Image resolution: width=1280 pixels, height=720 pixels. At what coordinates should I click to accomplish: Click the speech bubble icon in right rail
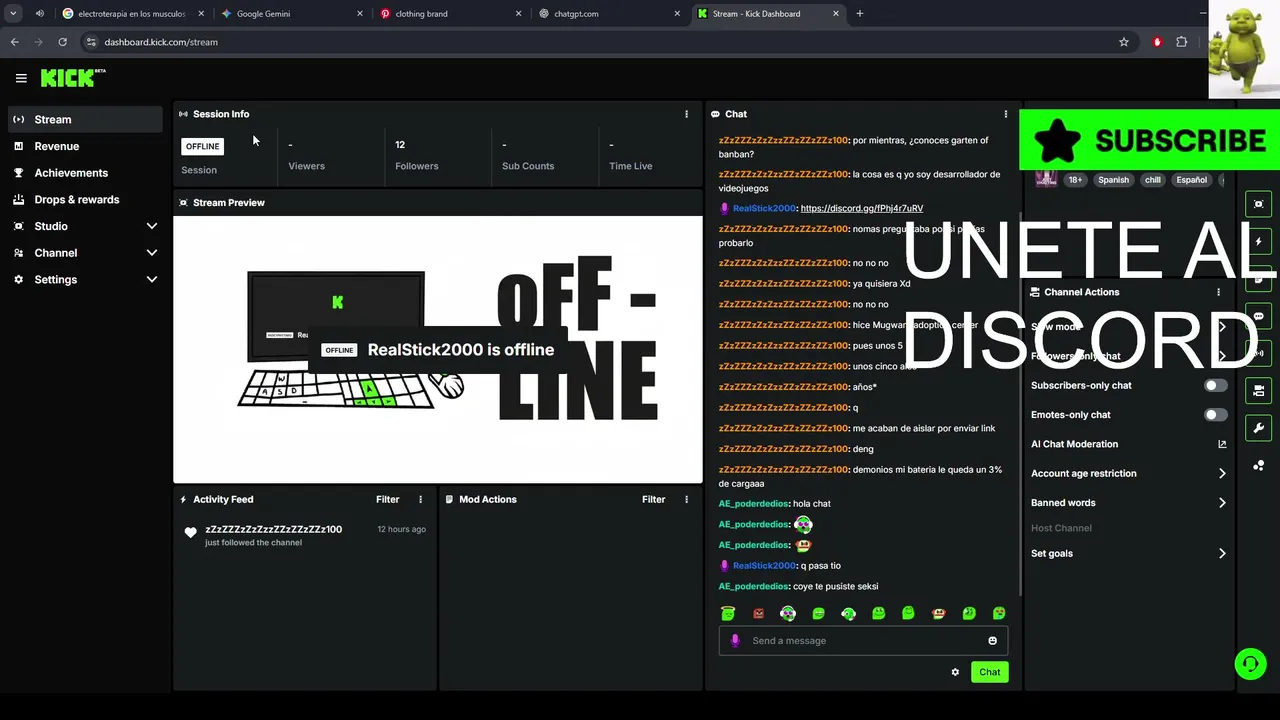[x=1259, y=316]
